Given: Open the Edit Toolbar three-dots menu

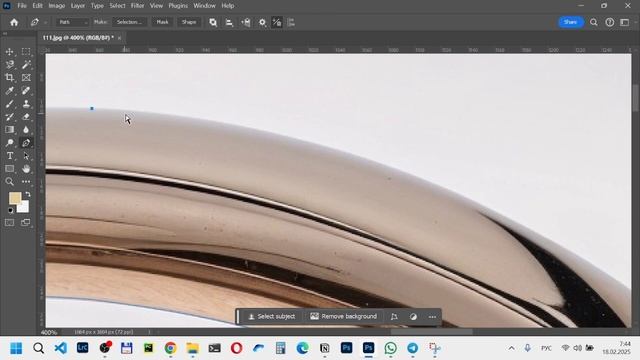Looking at the screenshot, I should coord(26,182).
